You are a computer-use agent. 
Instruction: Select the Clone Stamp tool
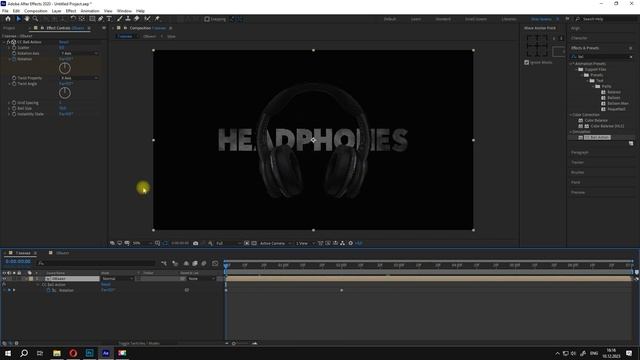click(128, 19)
